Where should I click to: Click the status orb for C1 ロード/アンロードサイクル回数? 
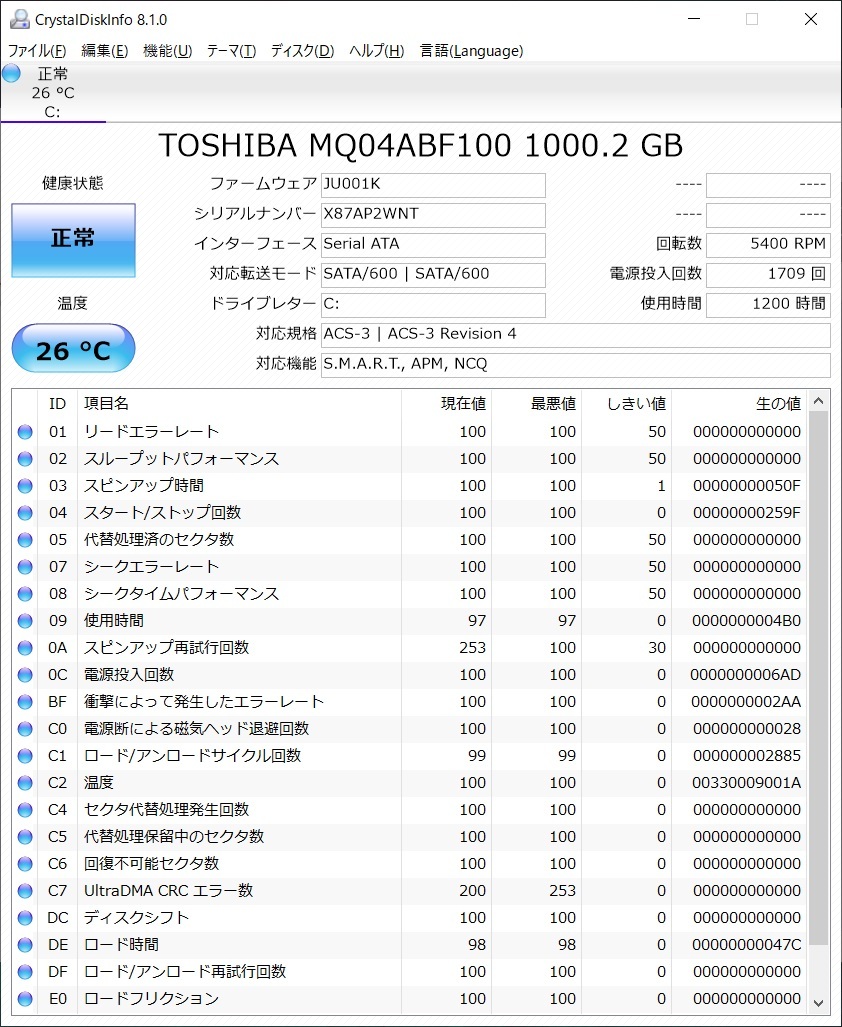(x=25, y=756)
